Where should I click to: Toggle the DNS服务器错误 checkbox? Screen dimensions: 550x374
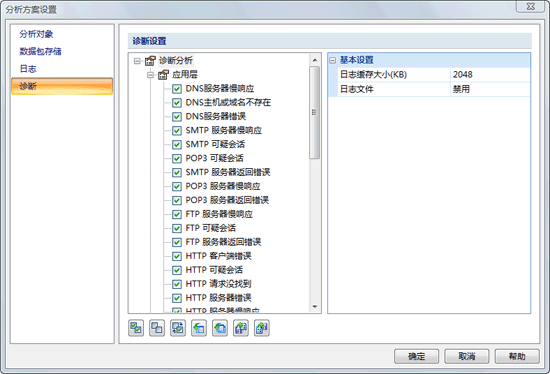(x=177, y=117)
